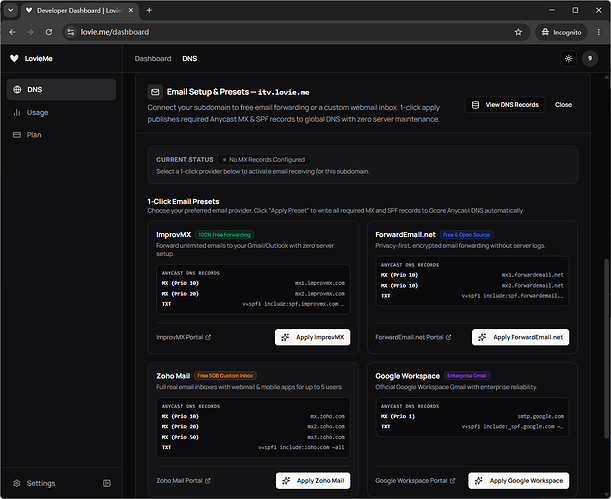Screen dimensions: 611x499
Task: Click View DNS Records button
Action: coord(505,105)
